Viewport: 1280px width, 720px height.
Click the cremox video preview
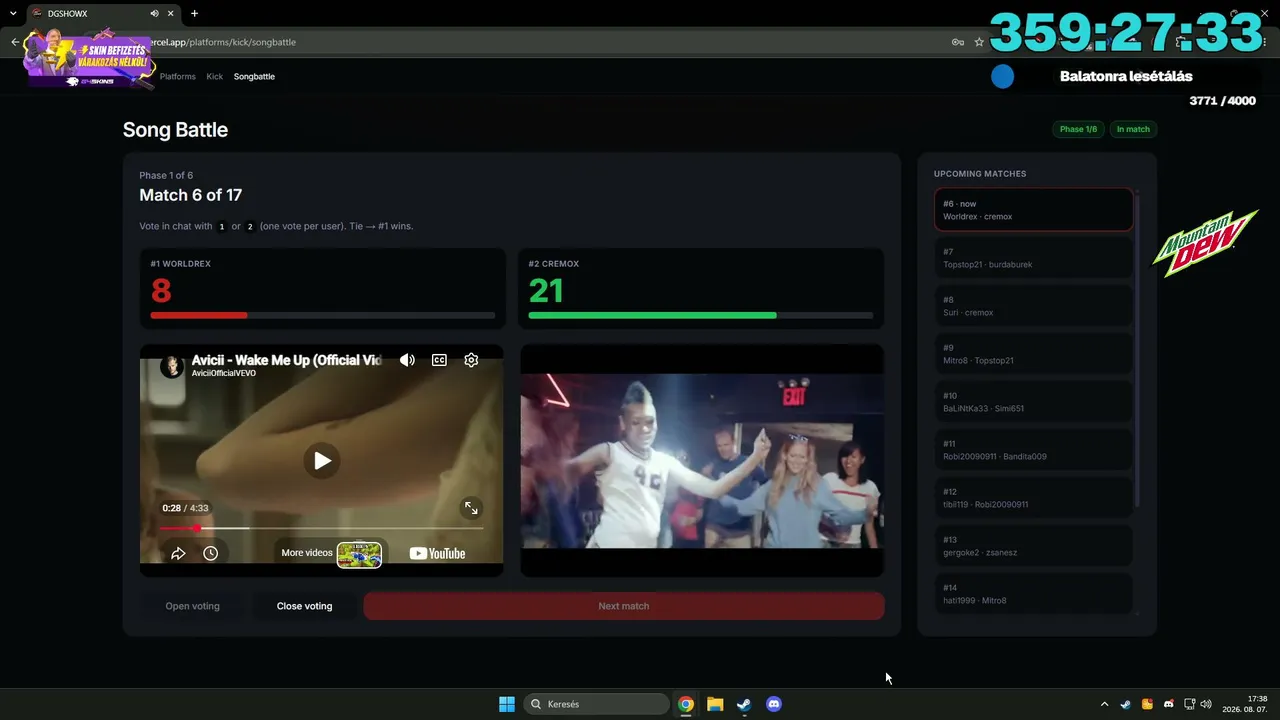point(702,461)
